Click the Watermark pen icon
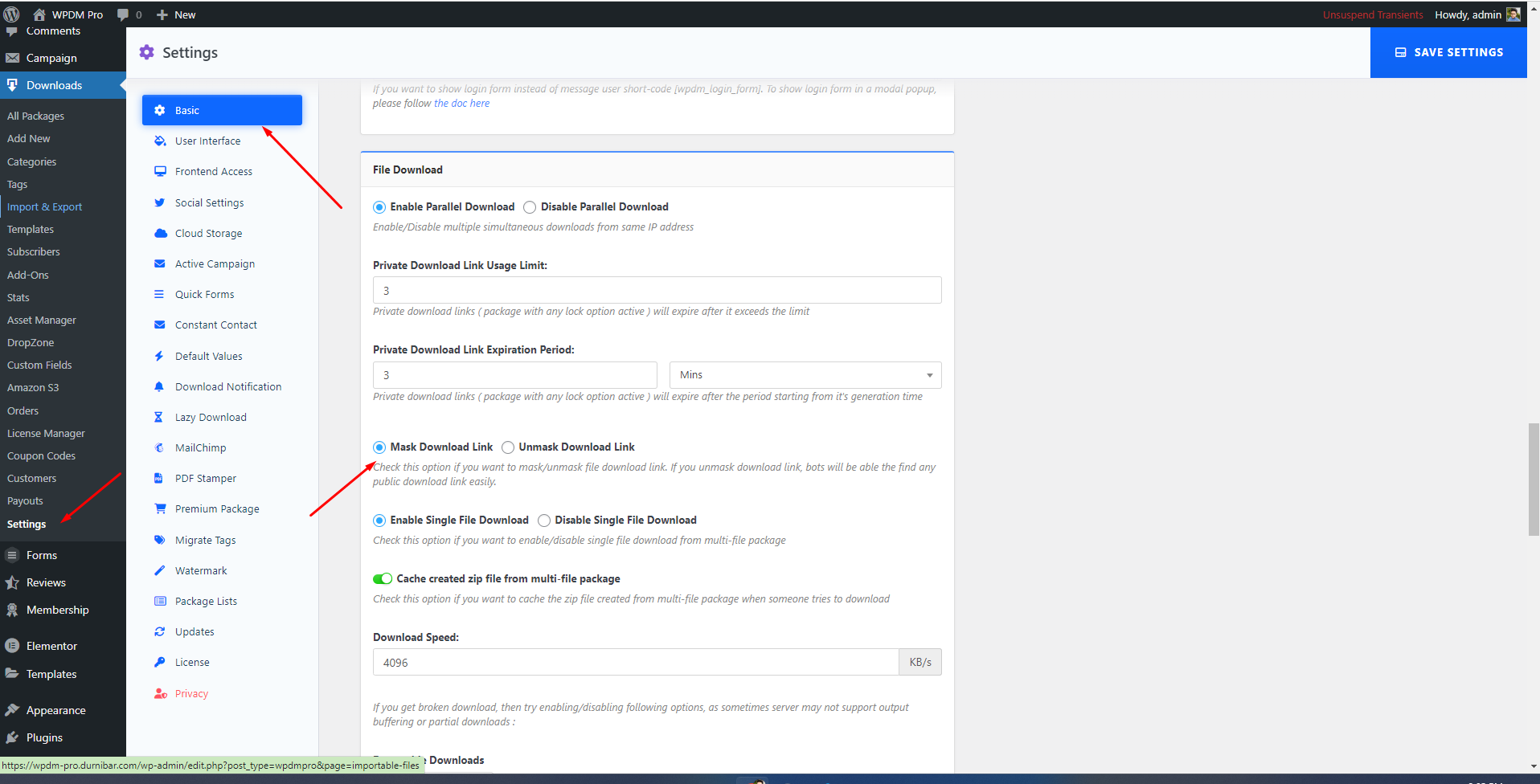Screen dimensions: 1540x784 coord(159,570)
